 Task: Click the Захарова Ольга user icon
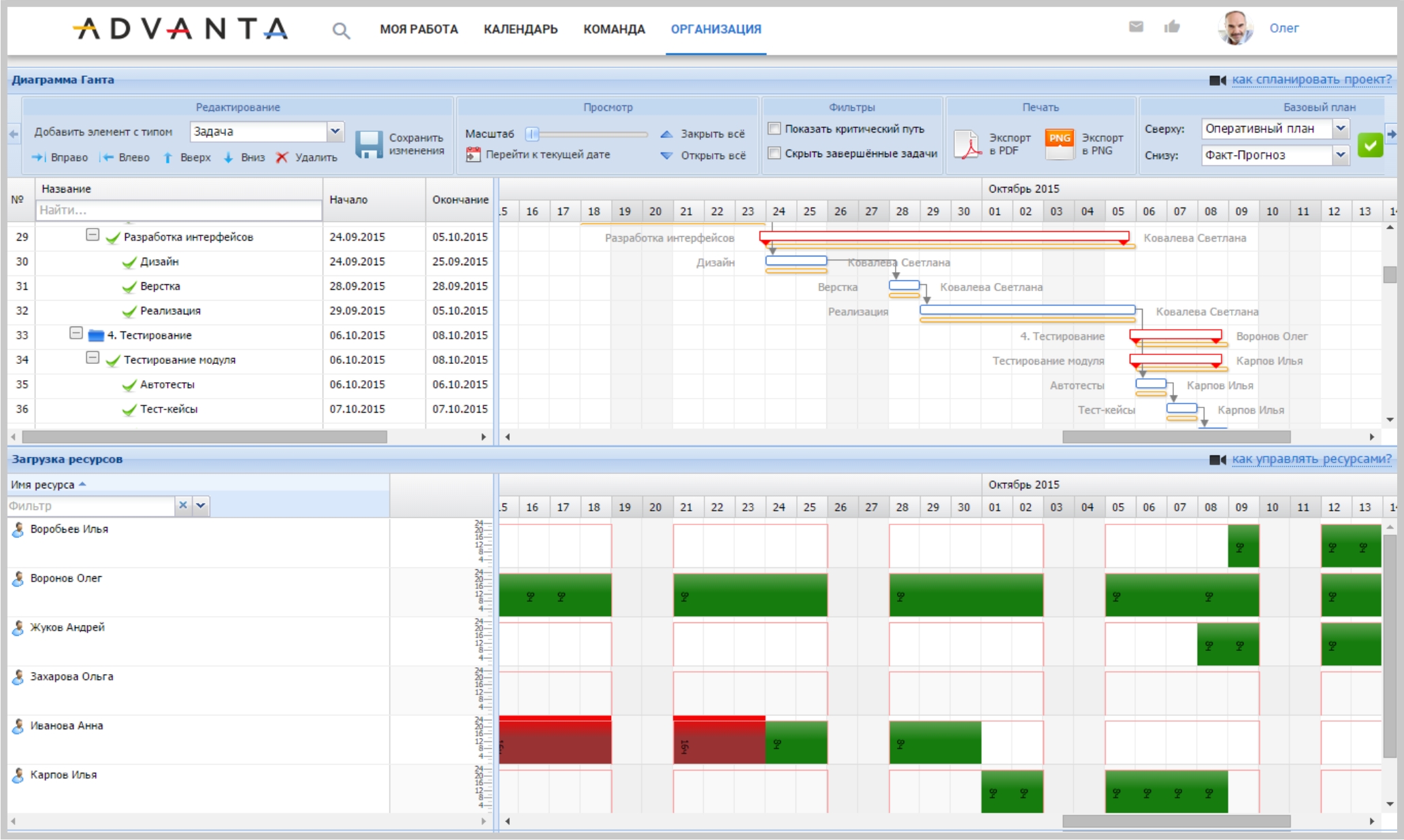(x=18, y=677)
